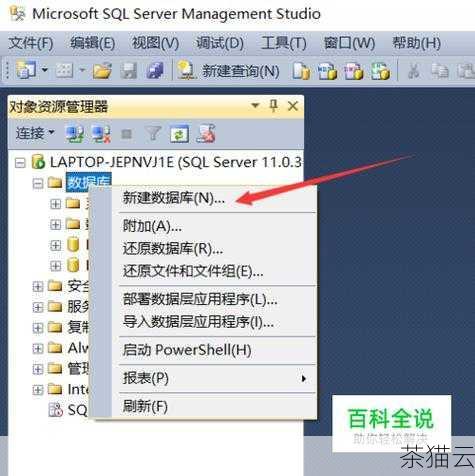Screen dimensions: 475x476
Task: Click the server database icon beside LAPTOP-JEPNVJ1E
Action: [x=39, y=162]
